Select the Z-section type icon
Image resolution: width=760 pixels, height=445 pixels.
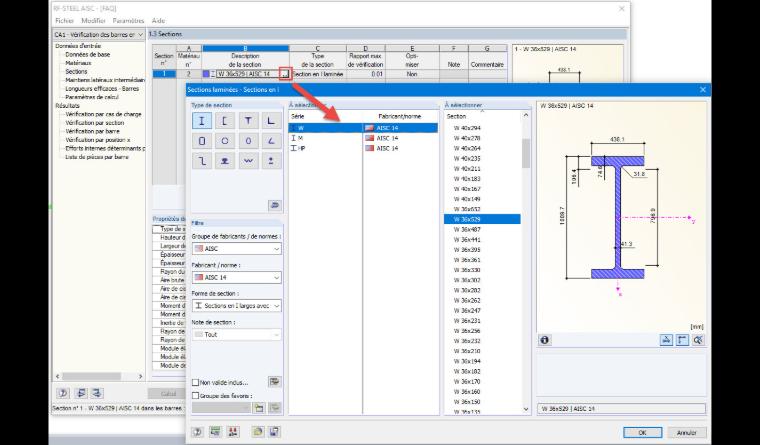(x=202, y=161)
